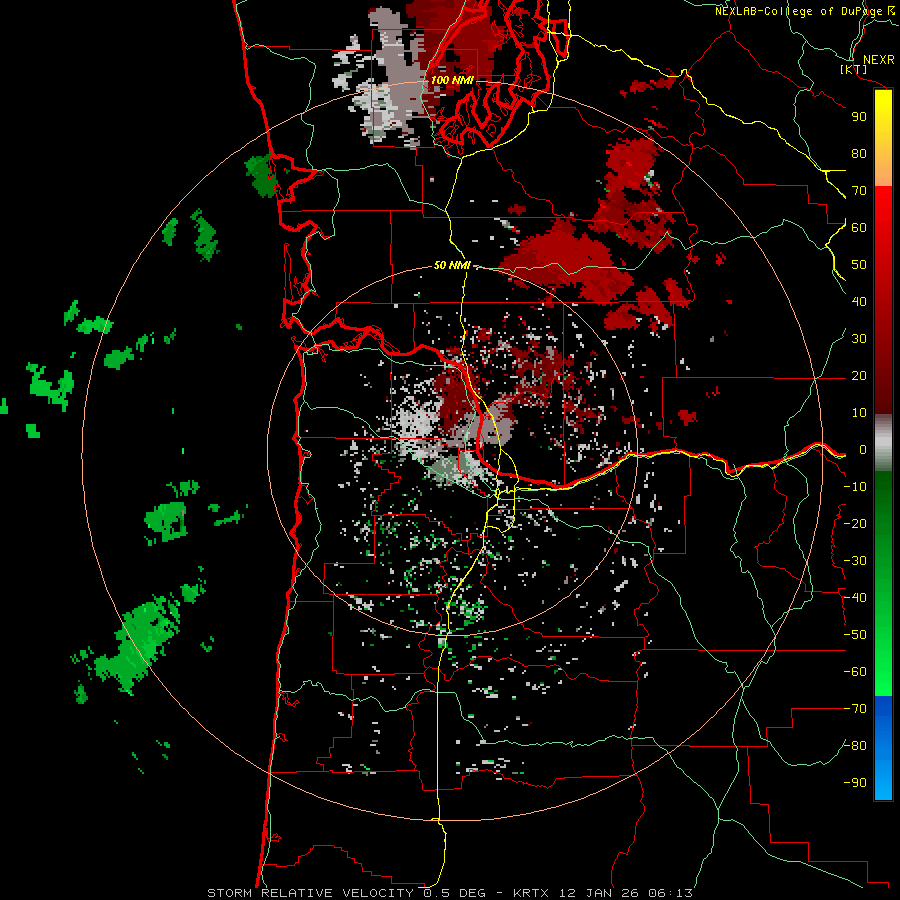
Task: Click the "-20" value on the velocity scale
Action: pyautogui.click(x=855, y=523)
